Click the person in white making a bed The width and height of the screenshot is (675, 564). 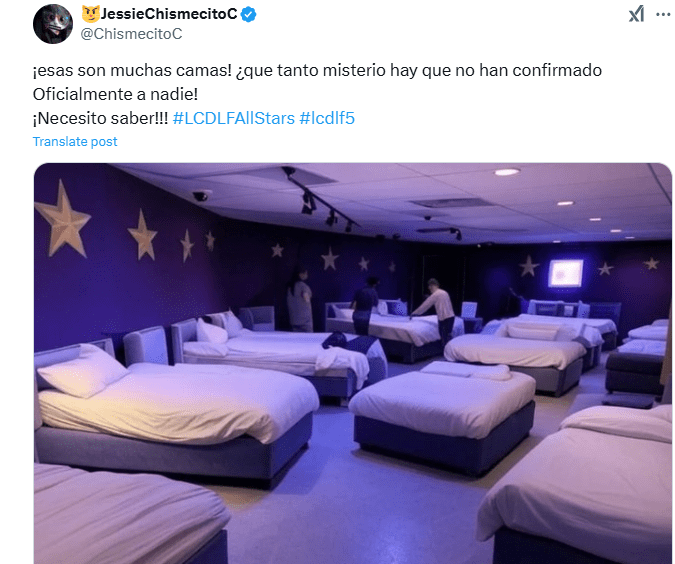[x=435, y=309]
